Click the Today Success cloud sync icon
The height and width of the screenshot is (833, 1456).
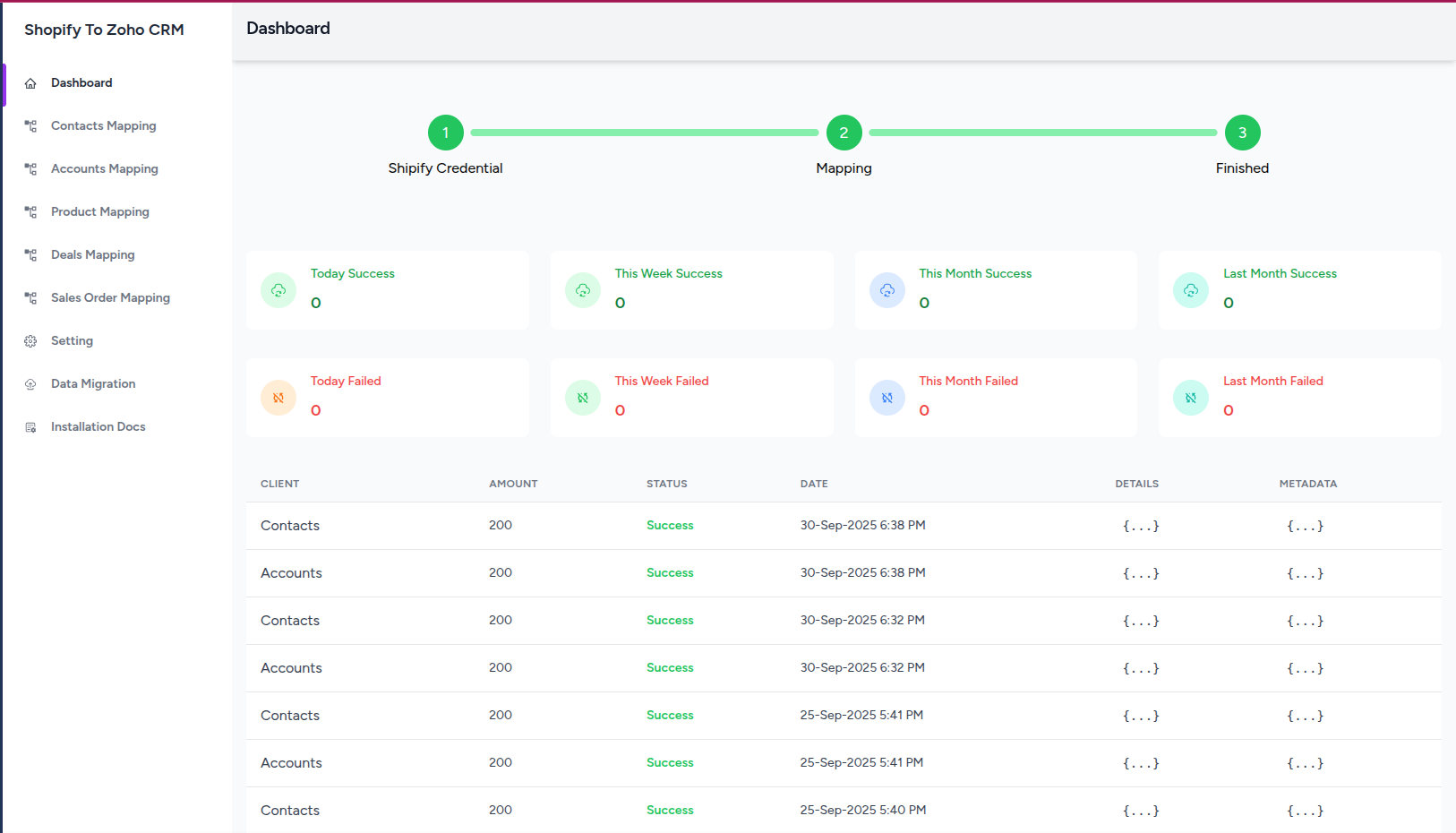click(278, 289)
